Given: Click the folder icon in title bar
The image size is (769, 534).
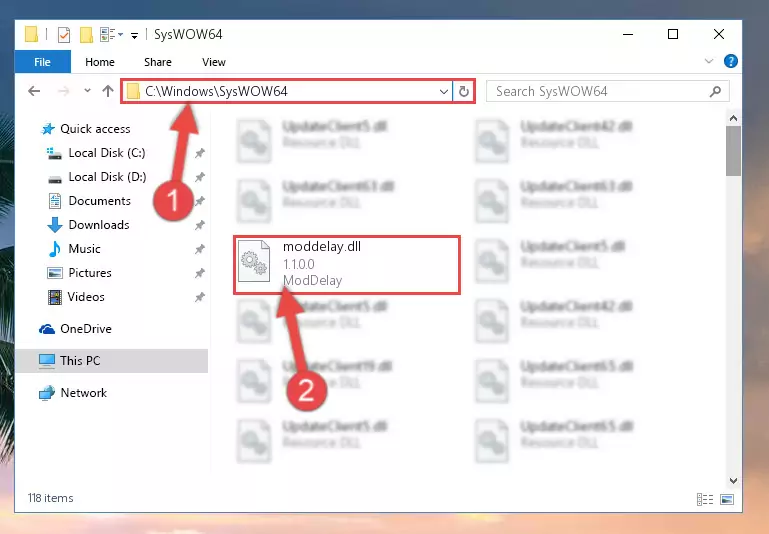Looking at the screenshot, I should [31, 34].
